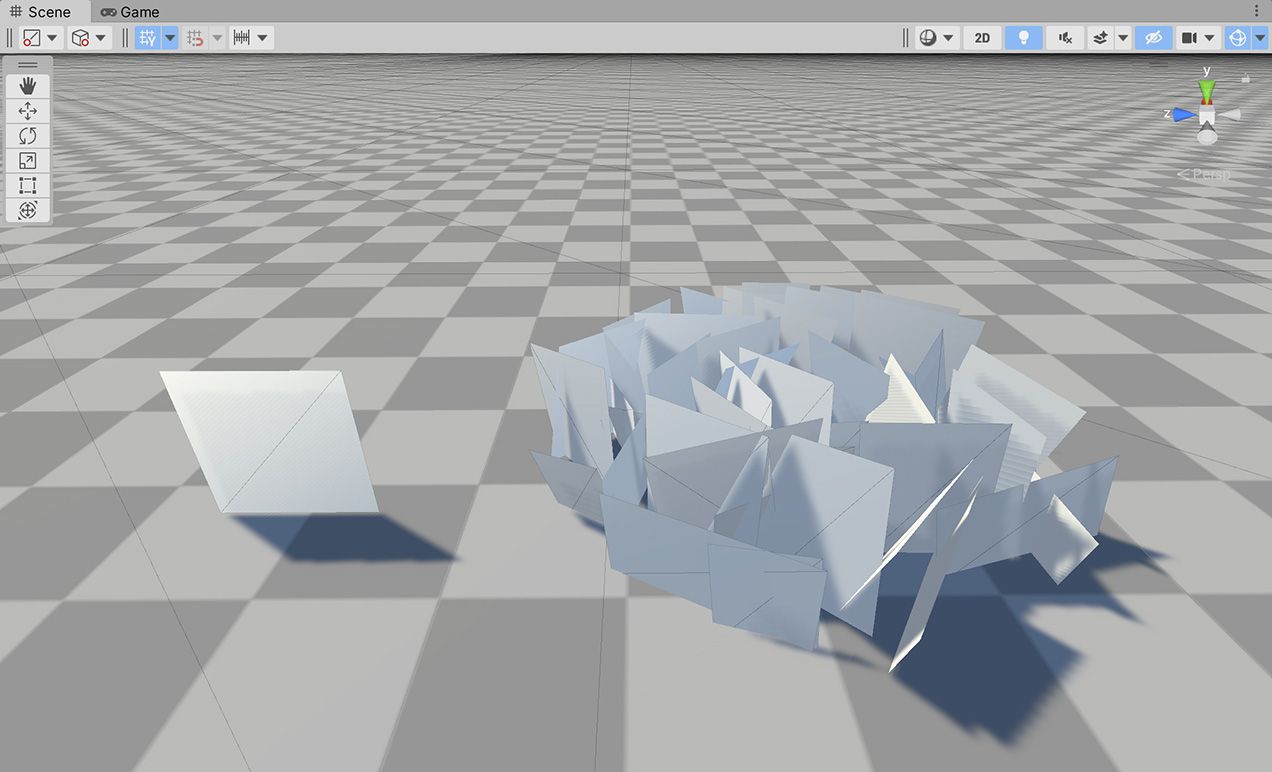Select the Move tool
The width and height of the screenshot is (1272, 772).
click(x=28, y=110)
